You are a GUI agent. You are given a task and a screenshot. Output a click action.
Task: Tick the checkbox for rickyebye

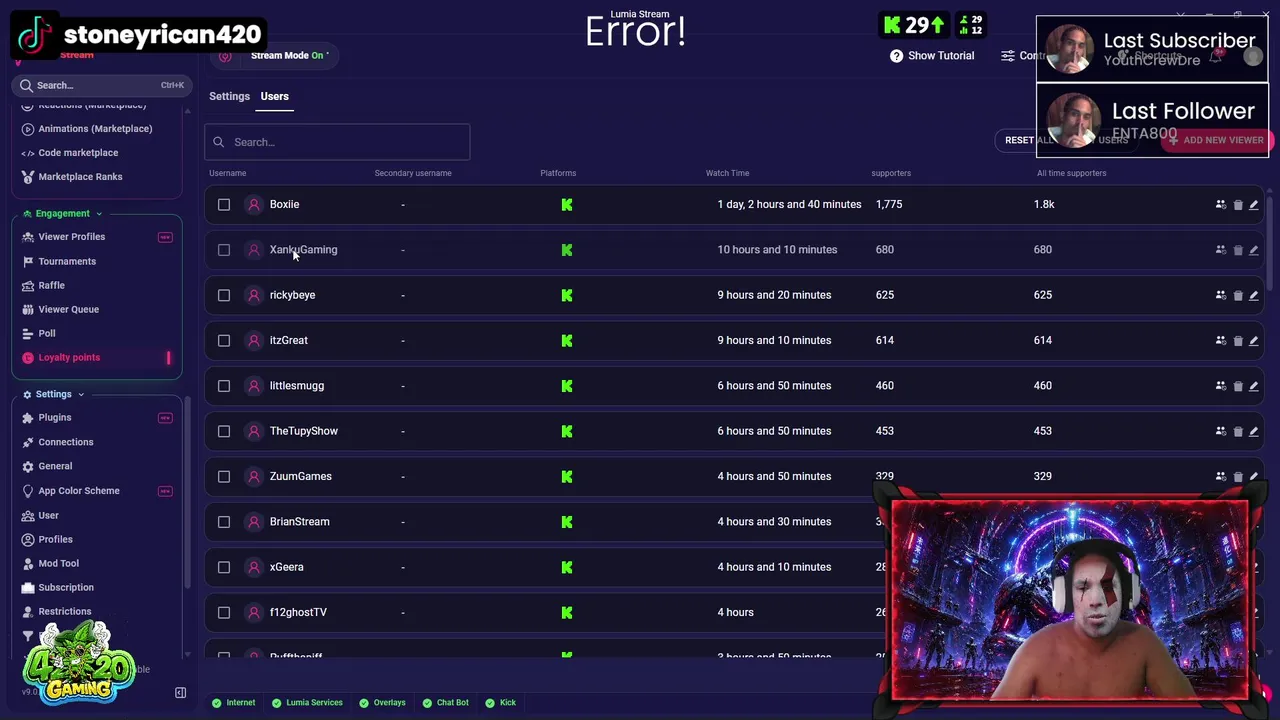point(224,295)
